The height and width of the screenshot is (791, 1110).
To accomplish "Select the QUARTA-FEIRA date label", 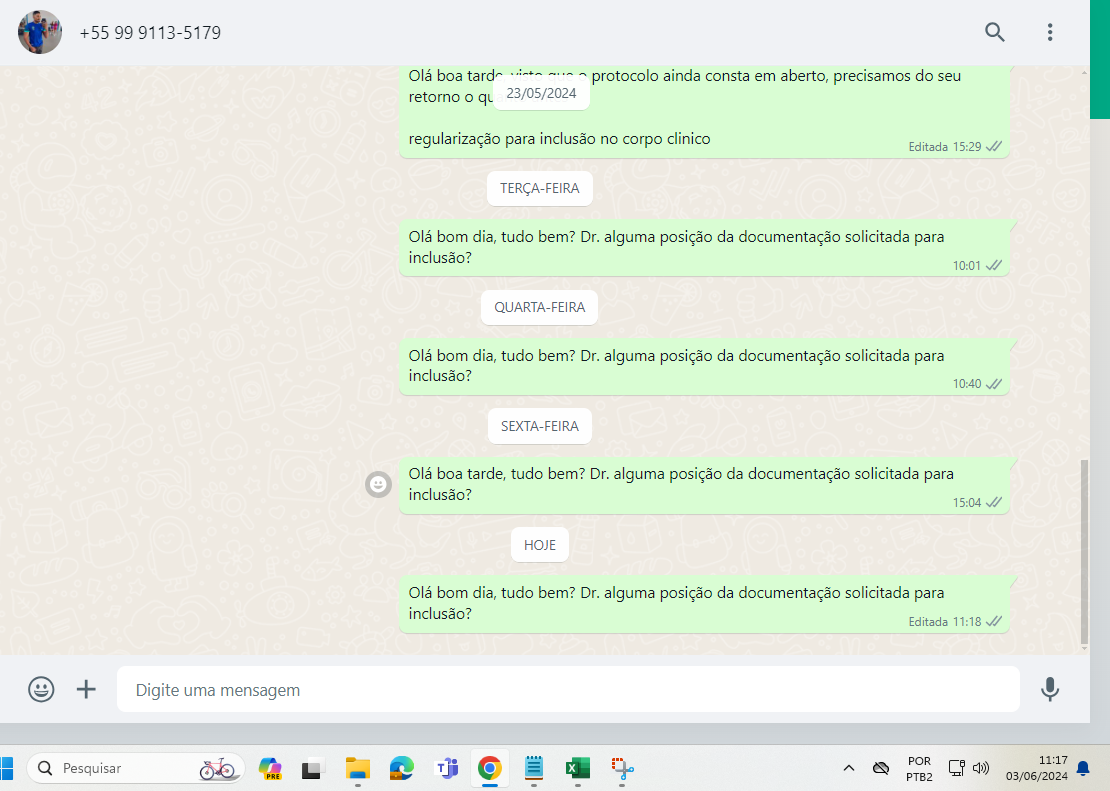I will [x=539, y=307].
